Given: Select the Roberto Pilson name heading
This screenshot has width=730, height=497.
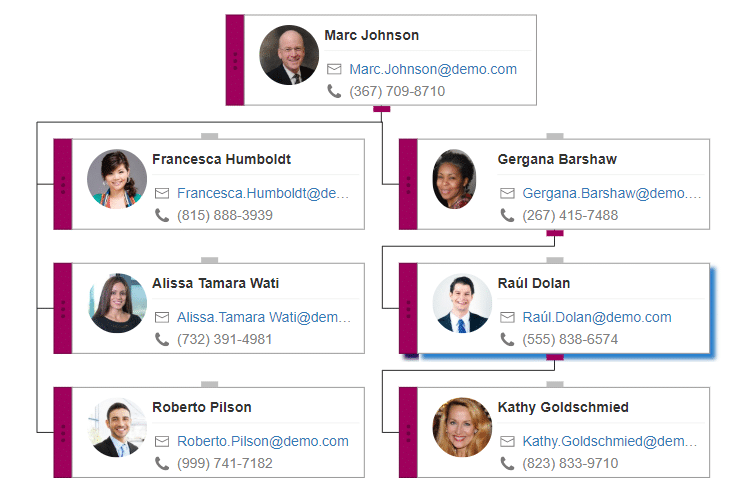Looking at the screenshot, I should [x=202, y=407].
